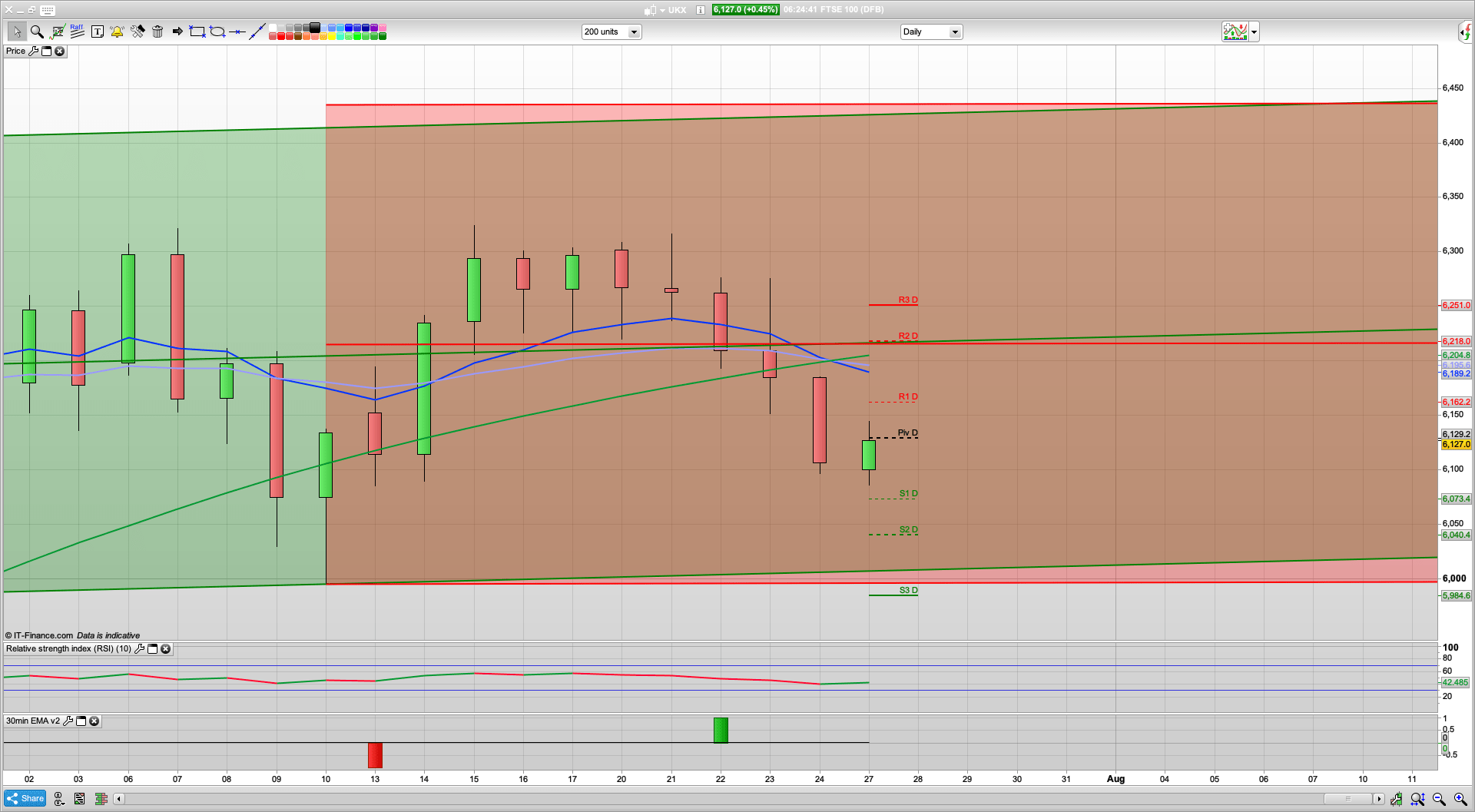Screen dimensions: 1475x812
Task: Select the Raff regression channel tool
Action: coord(75,31)
